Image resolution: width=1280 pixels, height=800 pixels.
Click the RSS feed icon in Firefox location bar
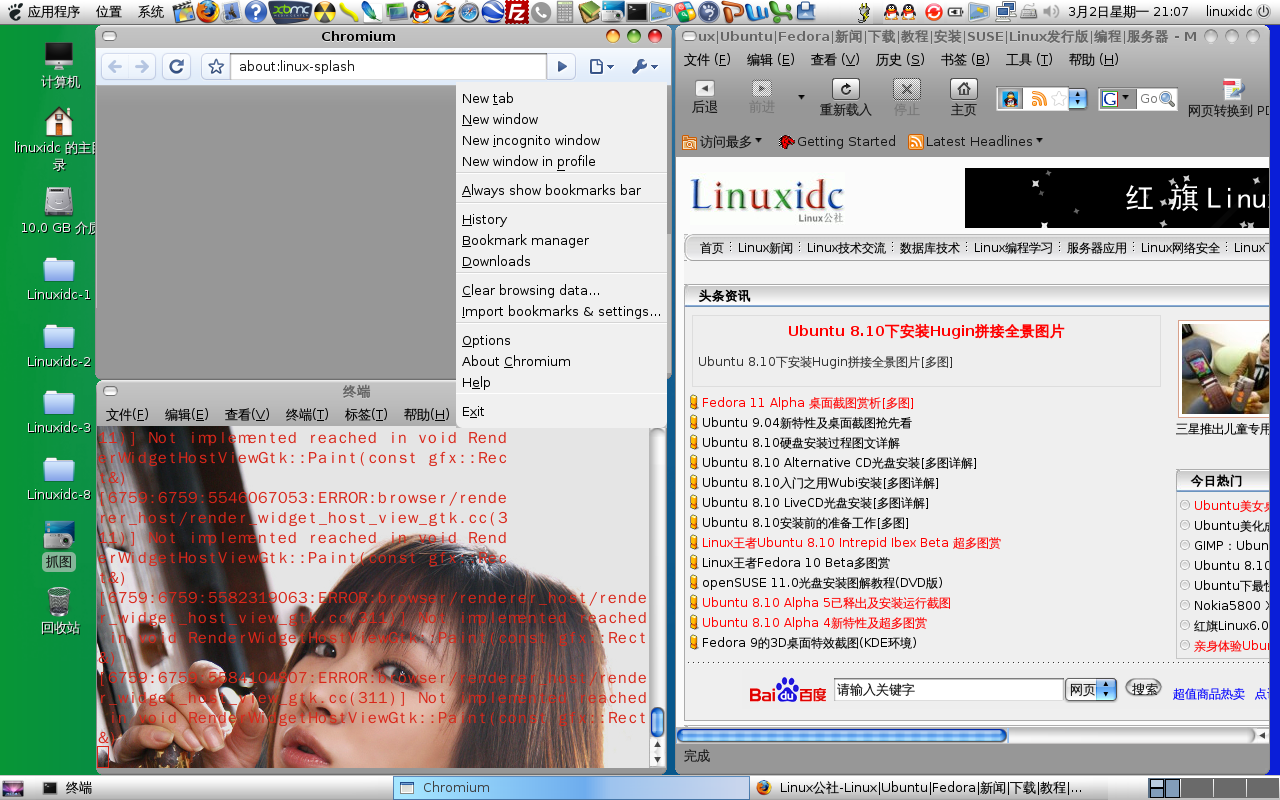click(1039, 98)
